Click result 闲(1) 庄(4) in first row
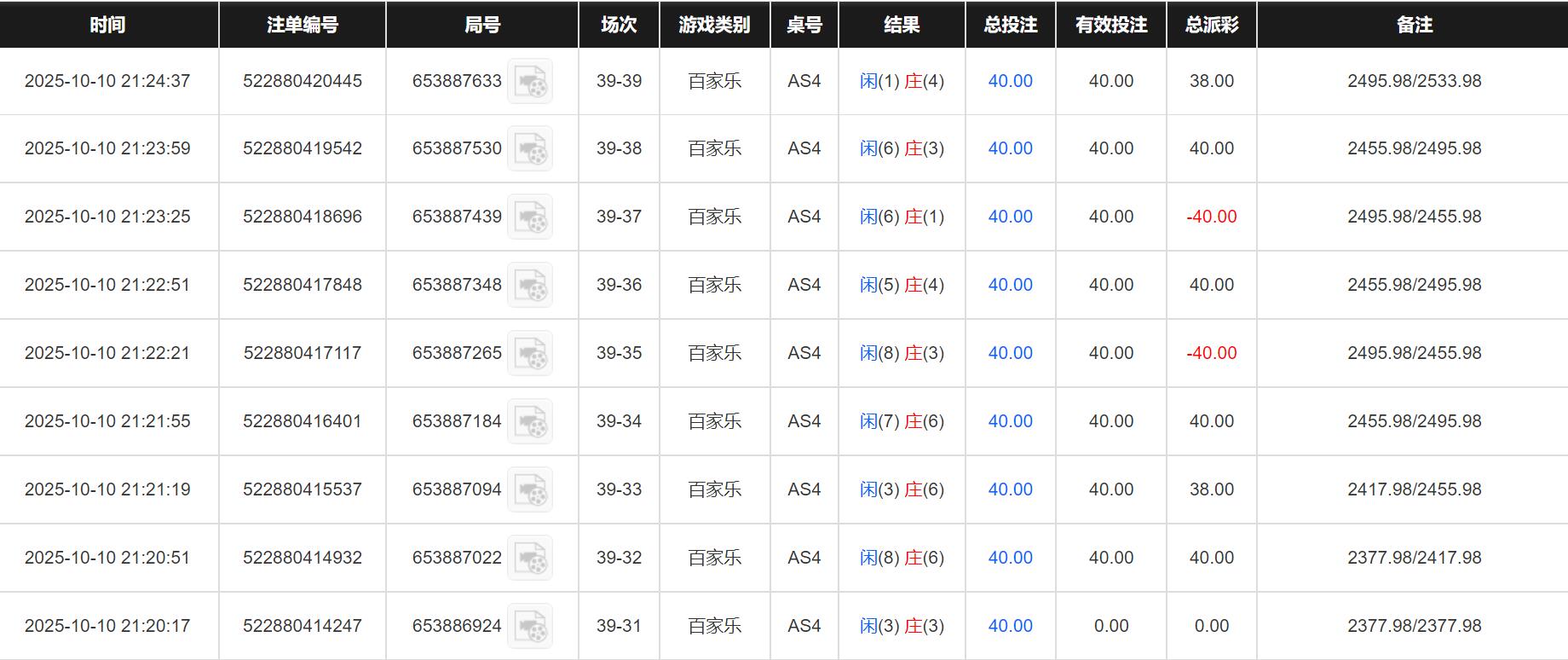The width and height of the screenshot is (1568, 660). click(x=902, y=81)
